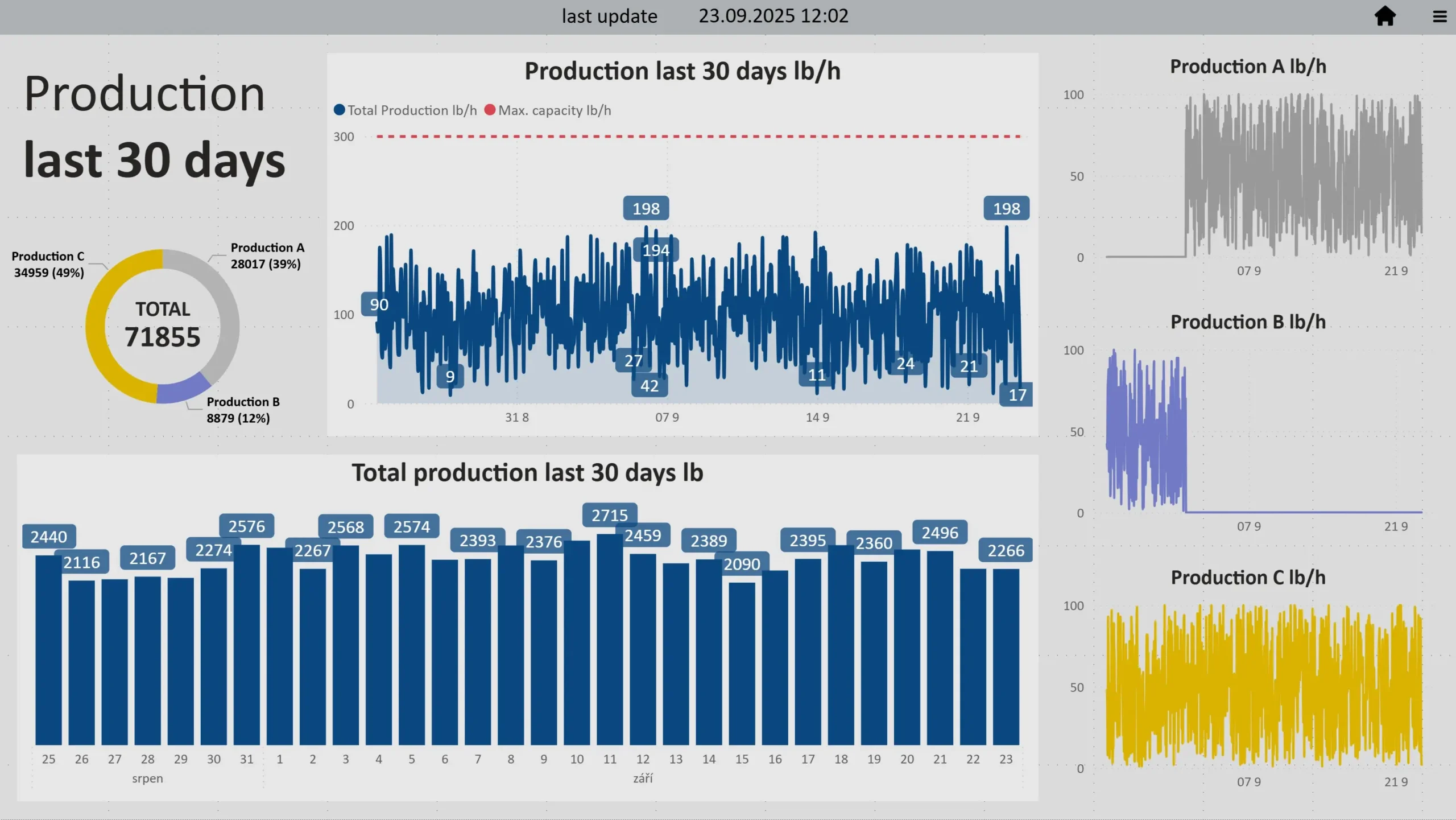Screen dimensions: 1456x820
Task: Select the 2090 bar for day 15
Action: click(x=742, y=663)
